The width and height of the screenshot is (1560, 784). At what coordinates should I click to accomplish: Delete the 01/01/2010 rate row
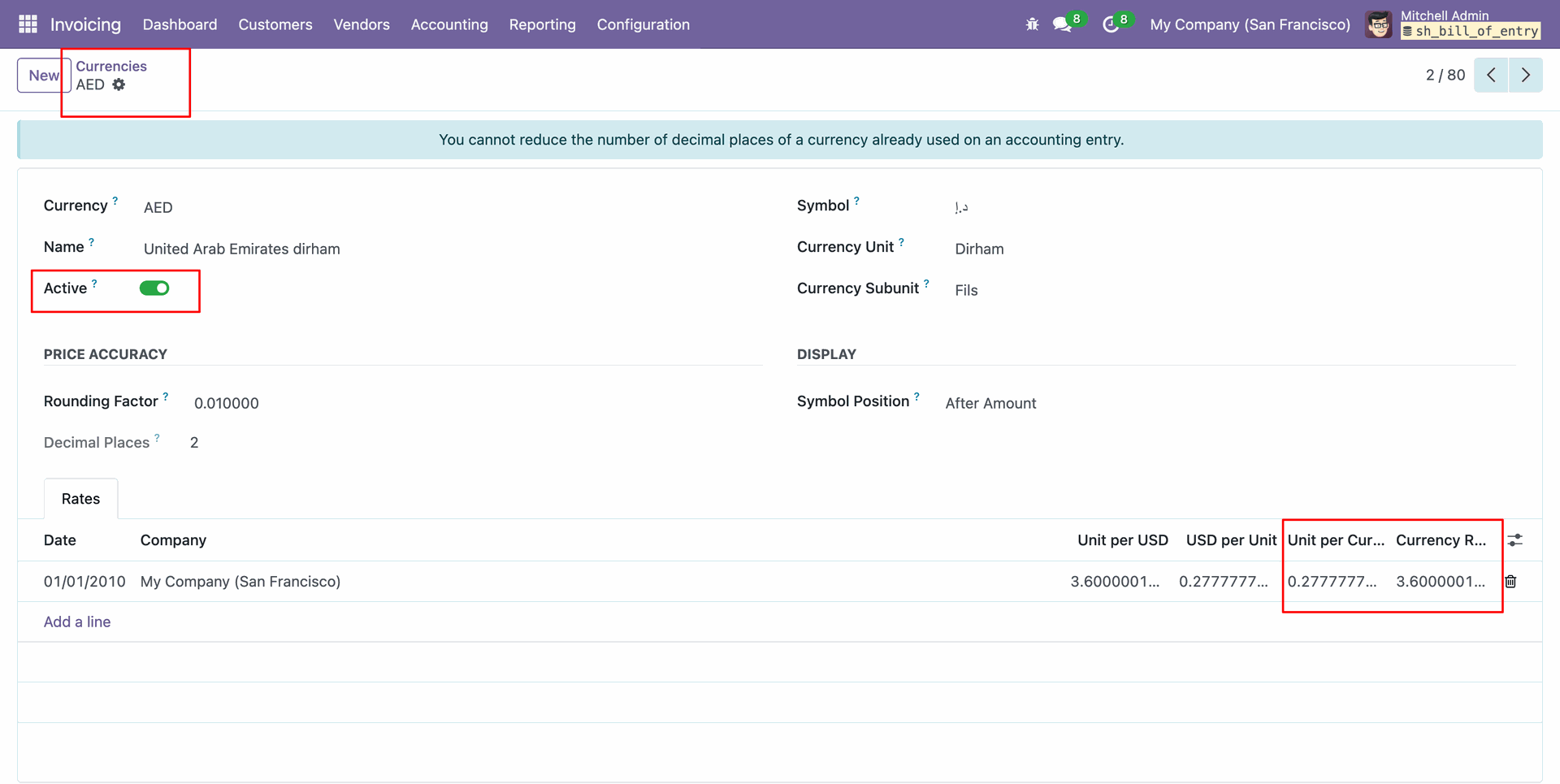click(x=1510, y=582)
